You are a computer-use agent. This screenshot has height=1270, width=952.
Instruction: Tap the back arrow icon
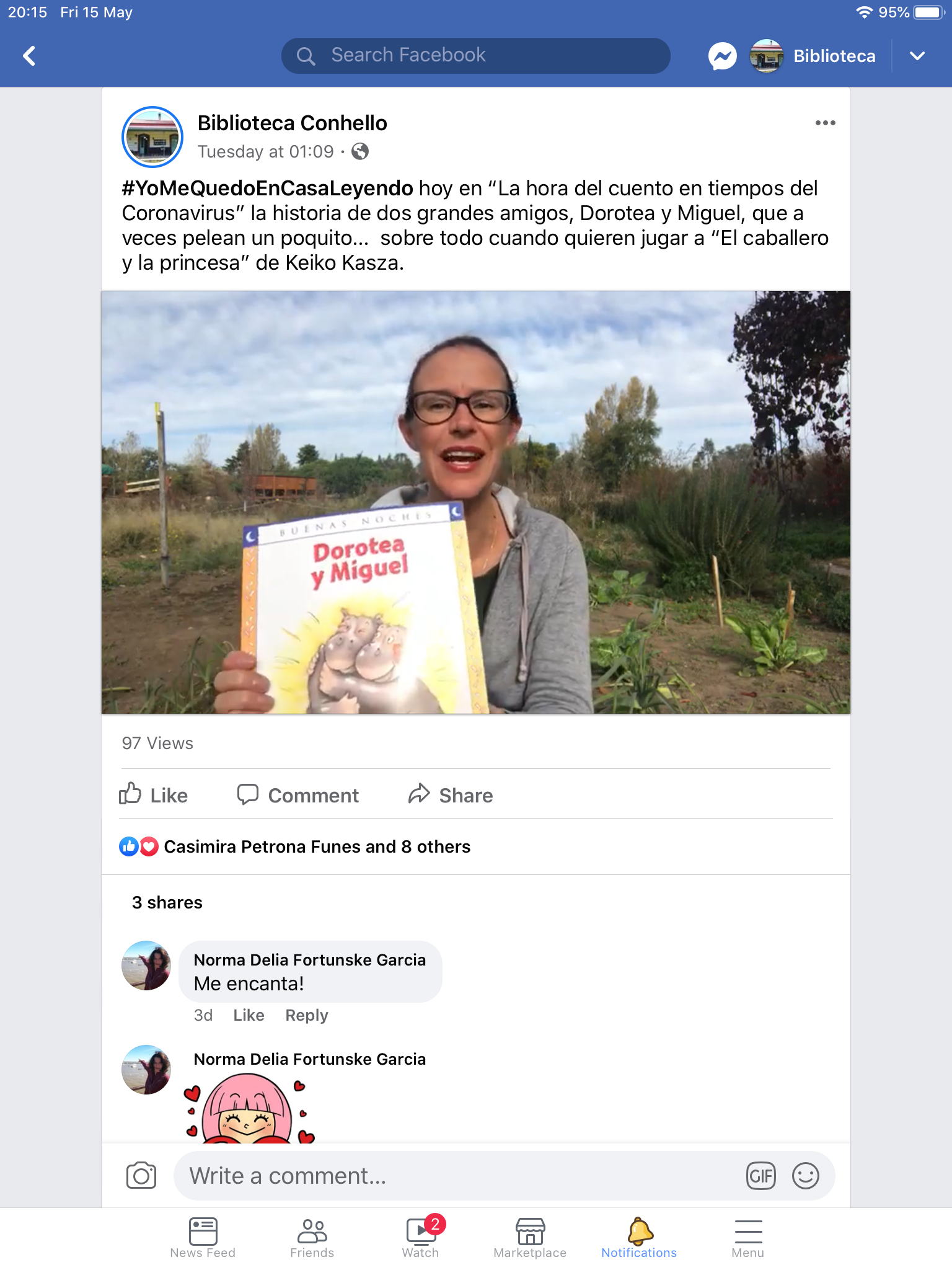tap(29, 56)
